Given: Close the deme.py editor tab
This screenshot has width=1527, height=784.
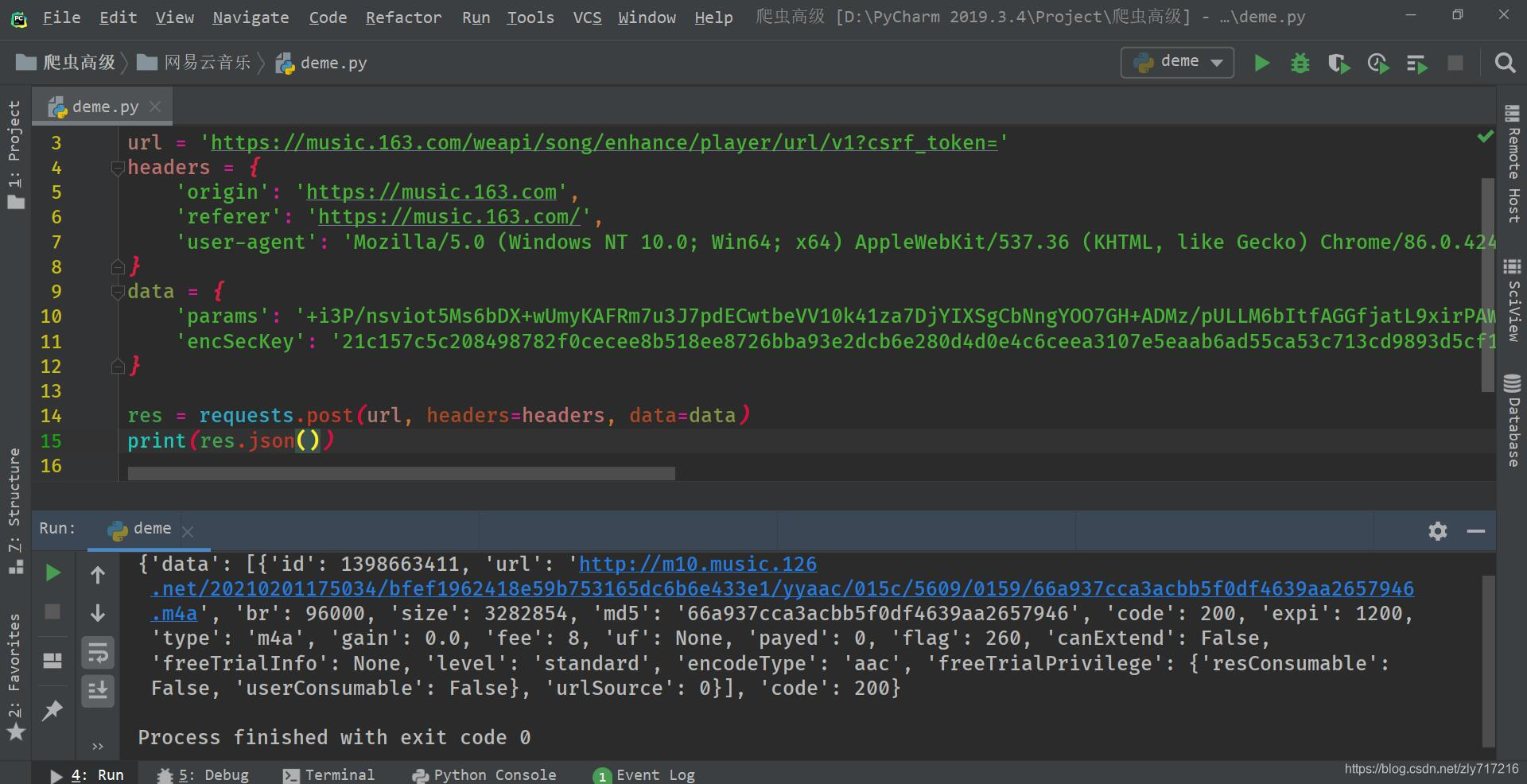Looking at the screenshot, I should [x=155, y=107].
